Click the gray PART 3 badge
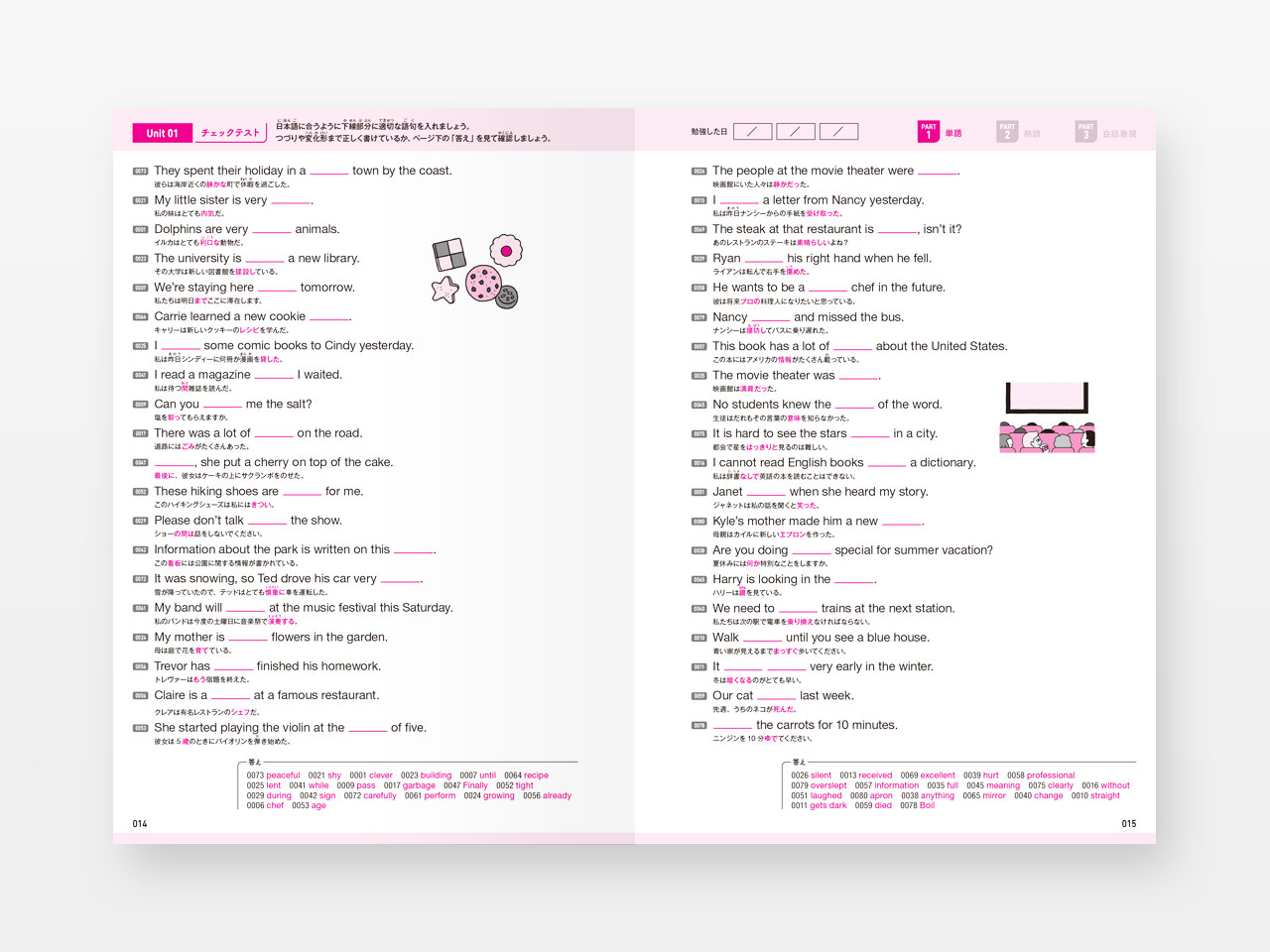Viewport: 1270px width, 952px height. click(x=1085, y=132)
